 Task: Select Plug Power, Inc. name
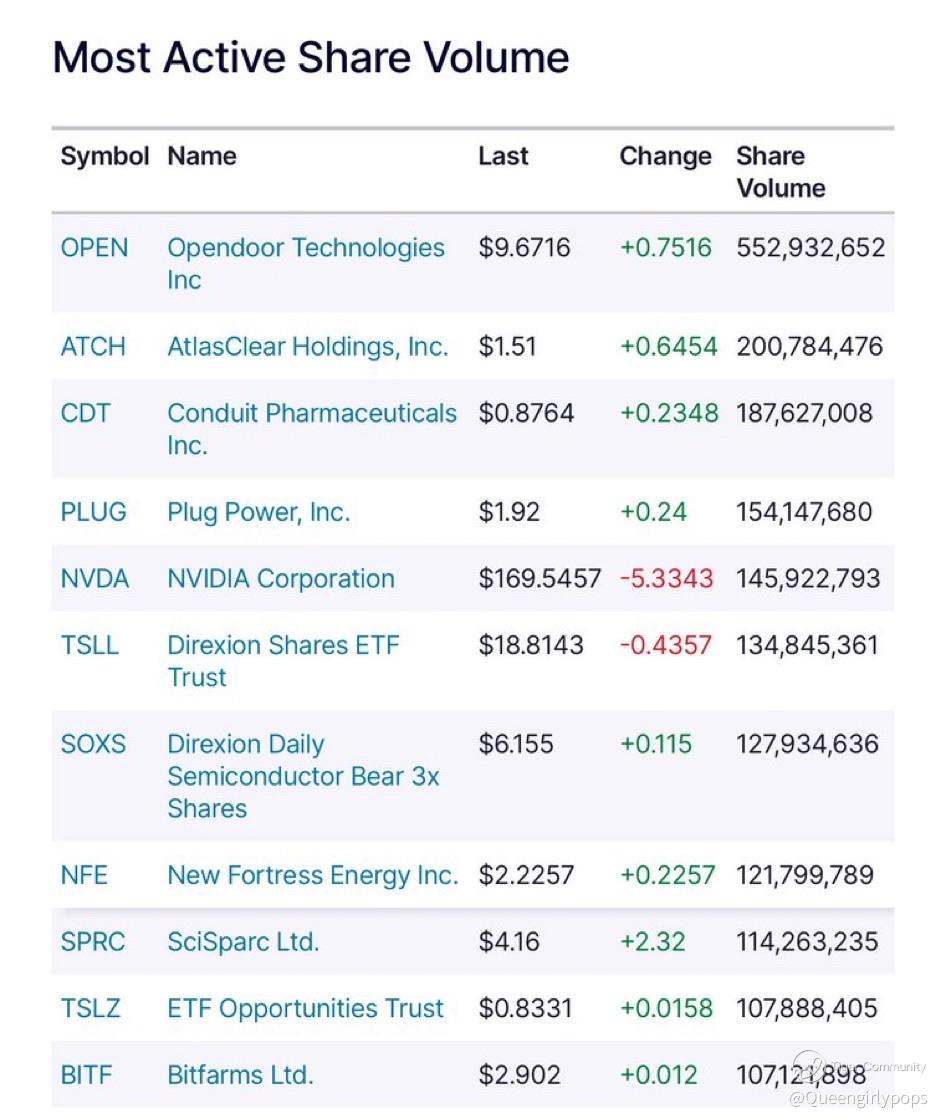tap(258, 512)
